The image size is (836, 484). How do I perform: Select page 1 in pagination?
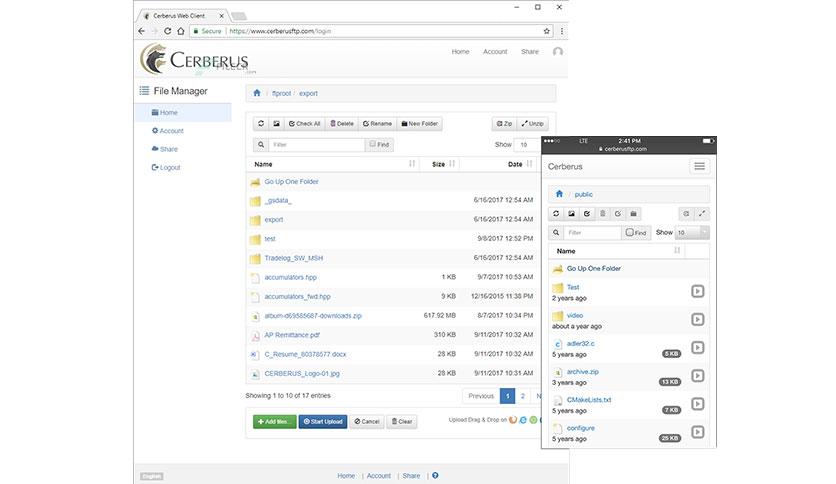508,396
